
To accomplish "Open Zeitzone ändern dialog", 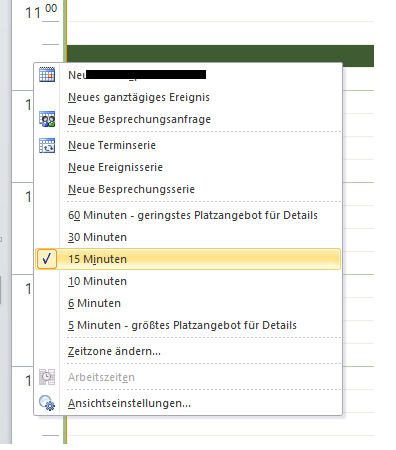I will tap(188, 351).
